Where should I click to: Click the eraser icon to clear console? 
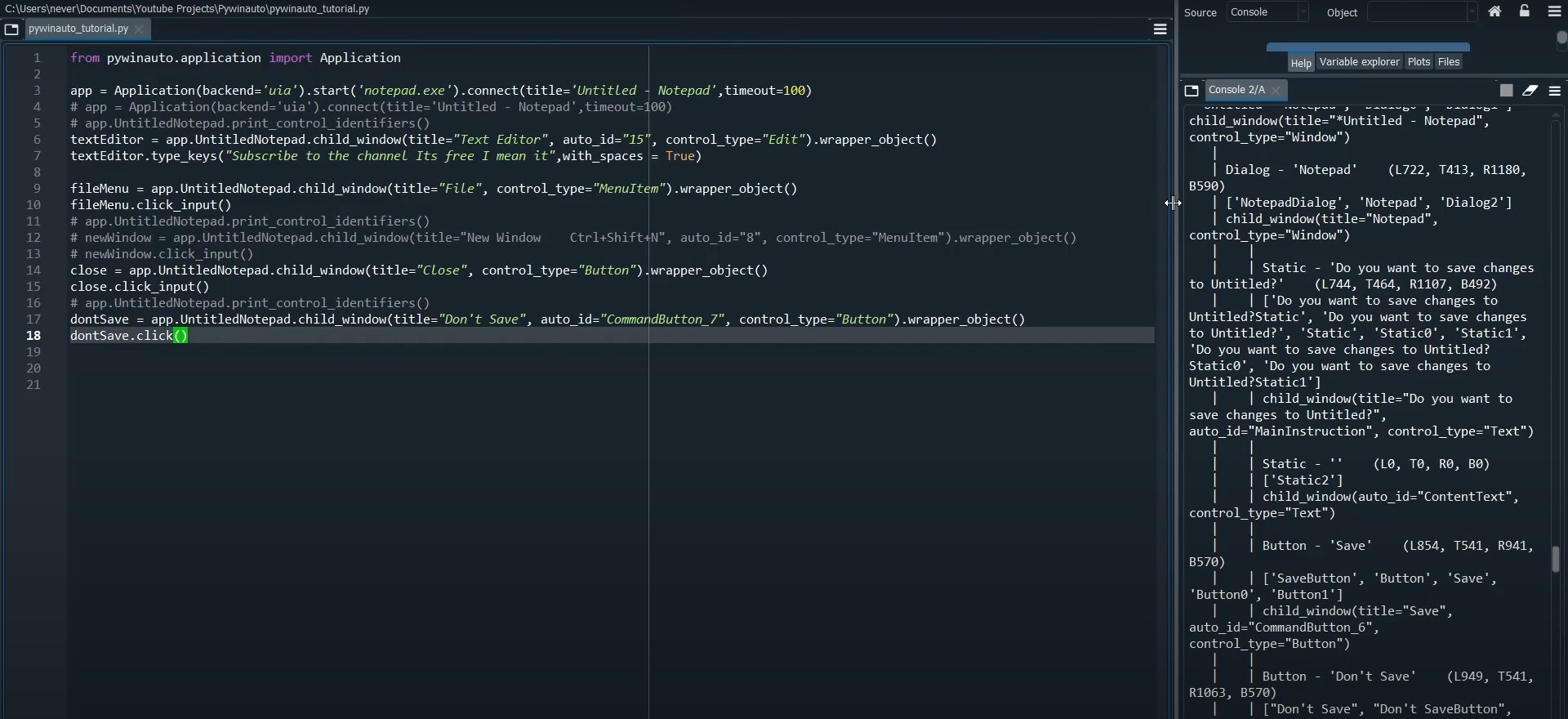(x=1530, y=91)
